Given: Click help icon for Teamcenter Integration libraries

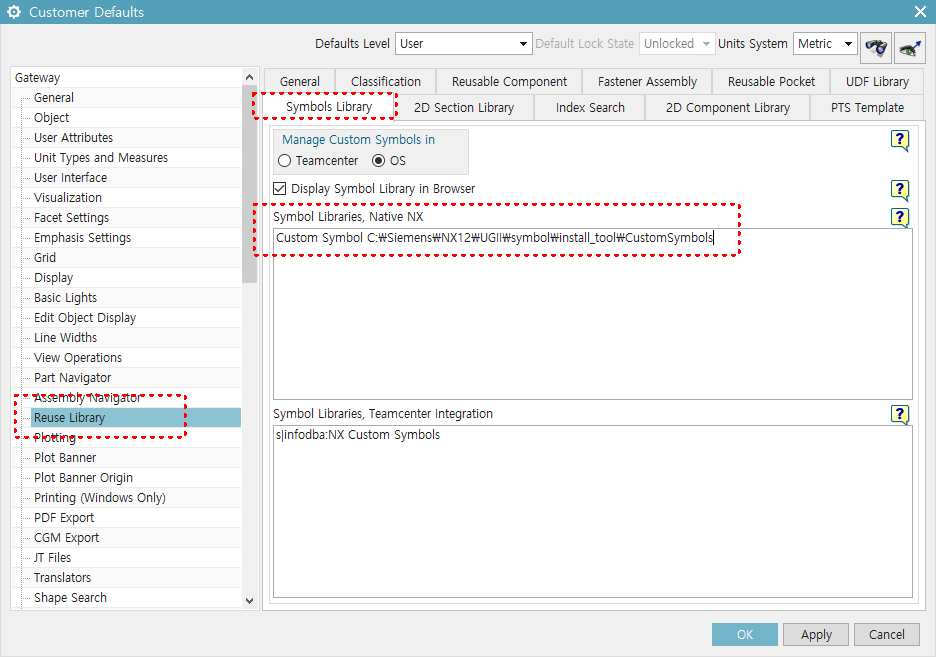Looking at the screenshot, I should coord(899,414).
